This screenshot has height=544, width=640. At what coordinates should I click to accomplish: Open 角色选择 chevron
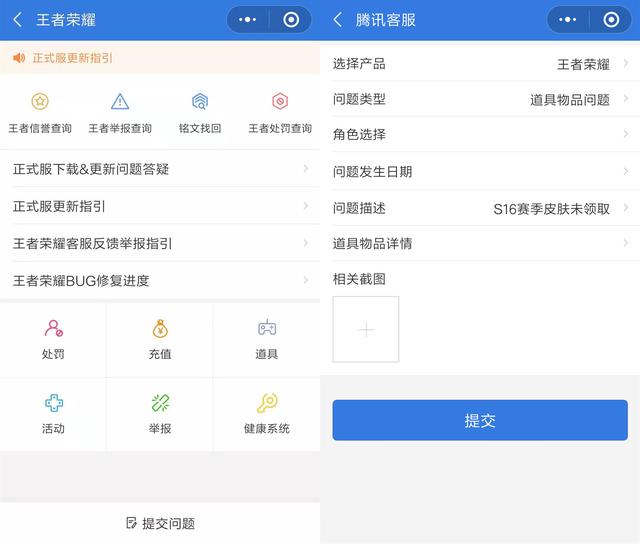(x=626, y=134)
